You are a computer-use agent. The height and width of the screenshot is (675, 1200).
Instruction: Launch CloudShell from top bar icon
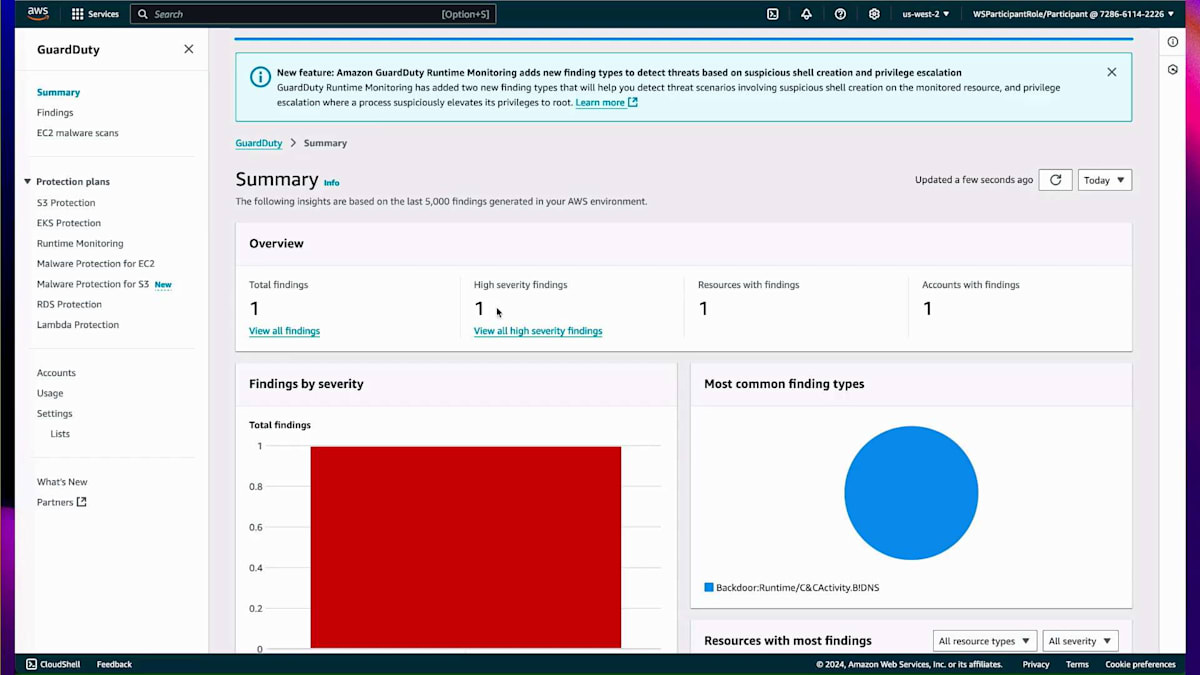[x=772, y=14]
